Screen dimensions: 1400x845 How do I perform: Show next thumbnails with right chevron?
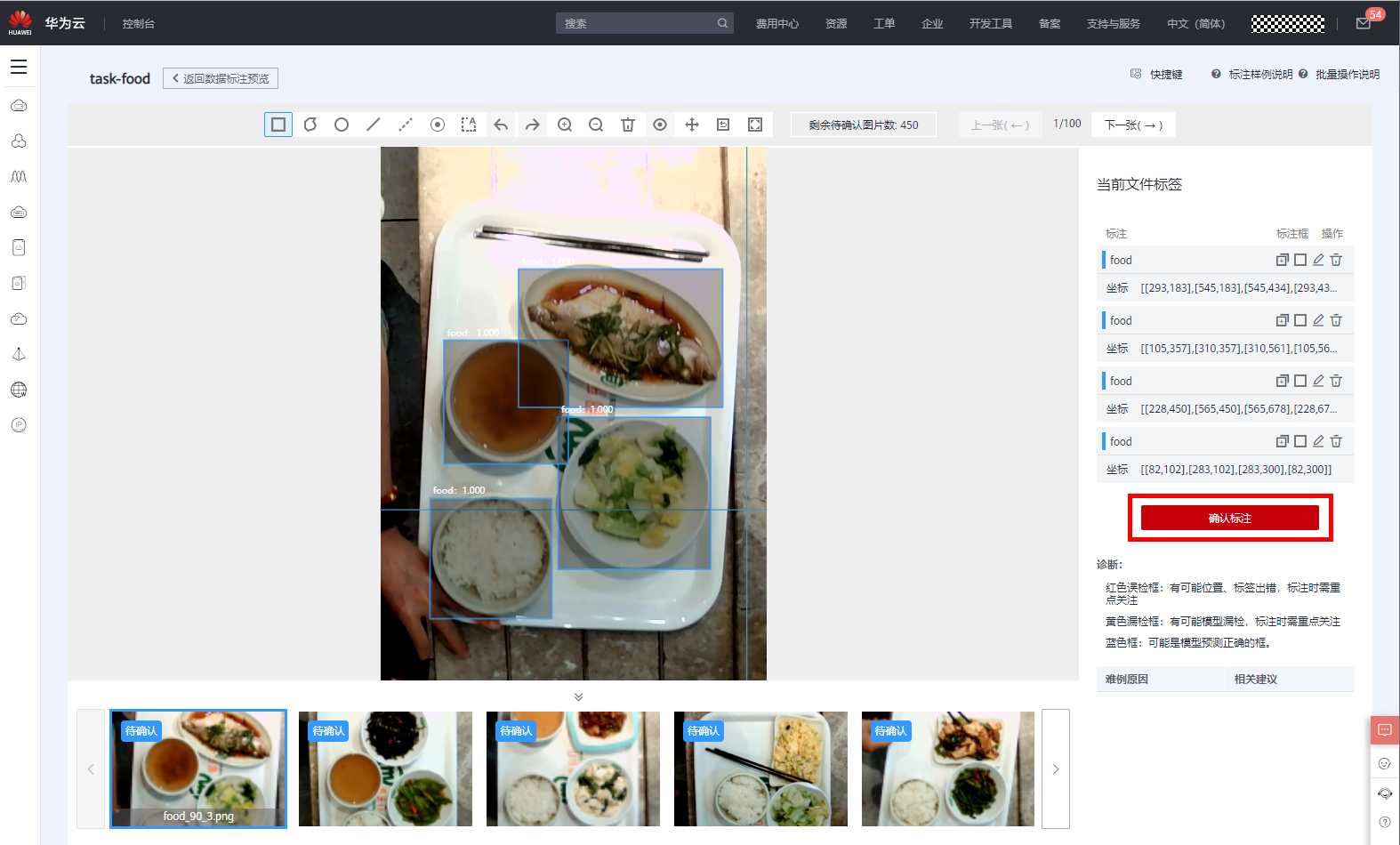[1056, 769]
